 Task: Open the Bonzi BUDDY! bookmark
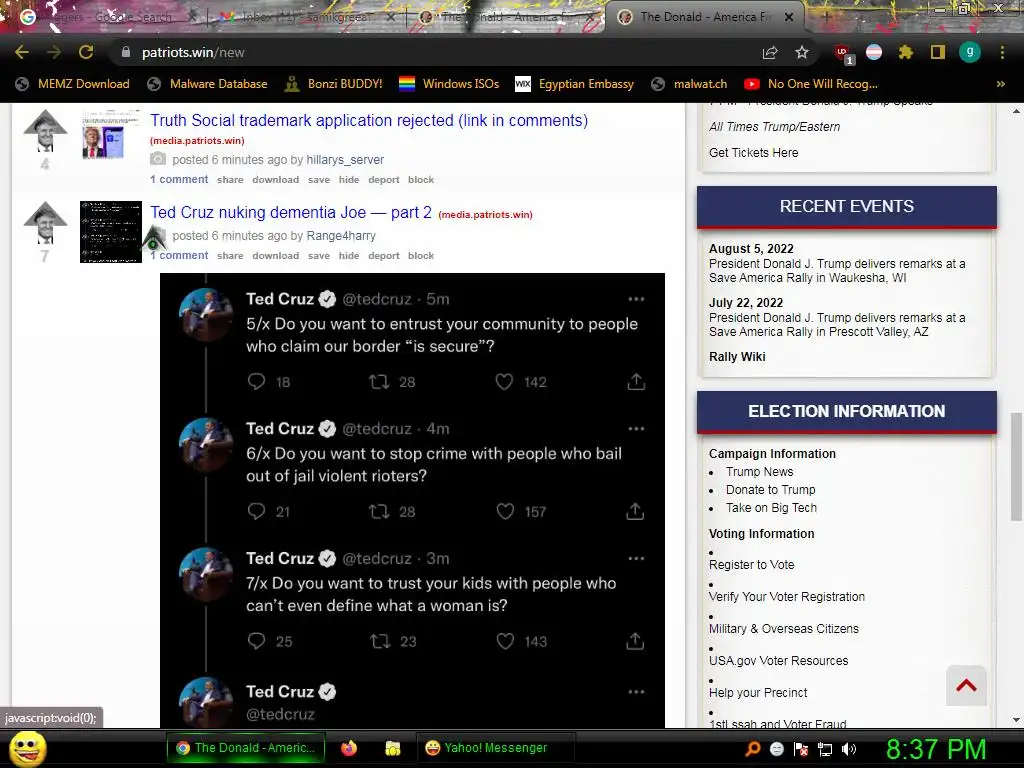coord(334,84)
